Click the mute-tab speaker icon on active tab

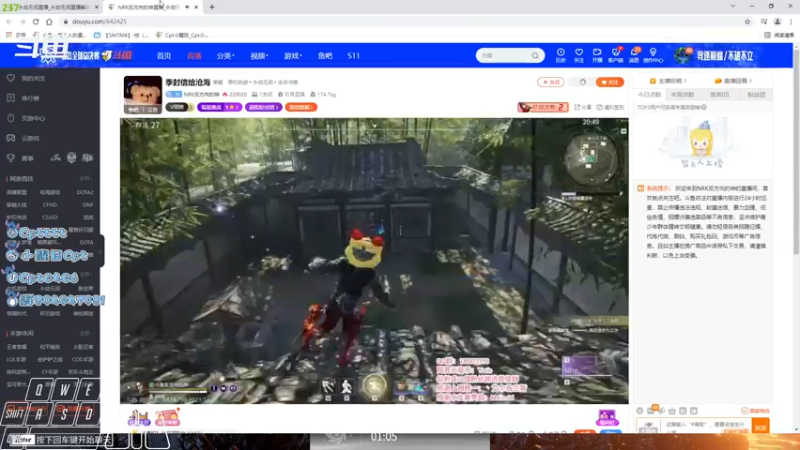187,7
